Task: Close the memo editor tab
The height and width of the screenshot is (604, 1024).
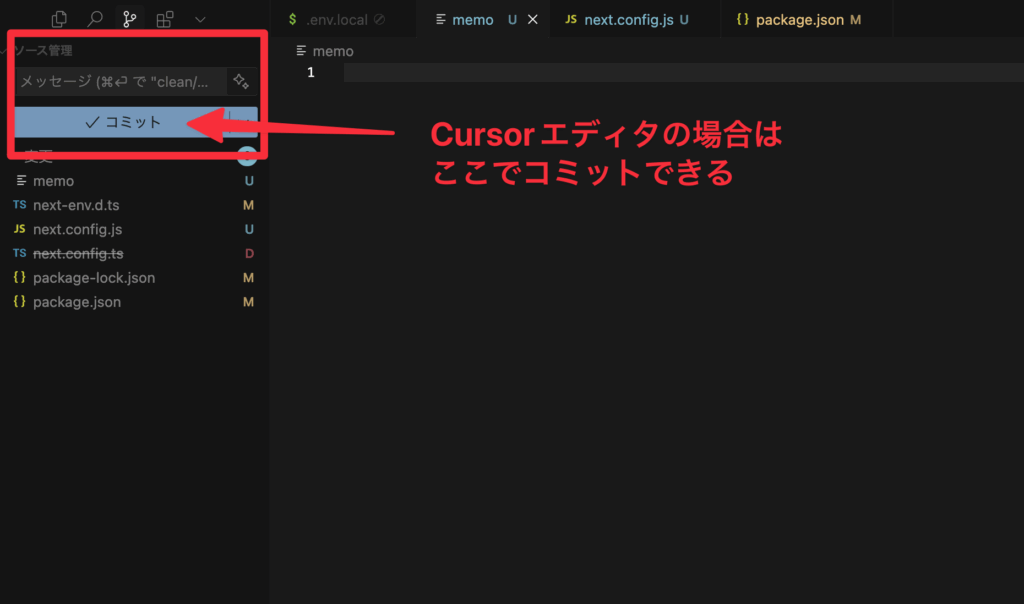Action: click(x=531, y=18)
